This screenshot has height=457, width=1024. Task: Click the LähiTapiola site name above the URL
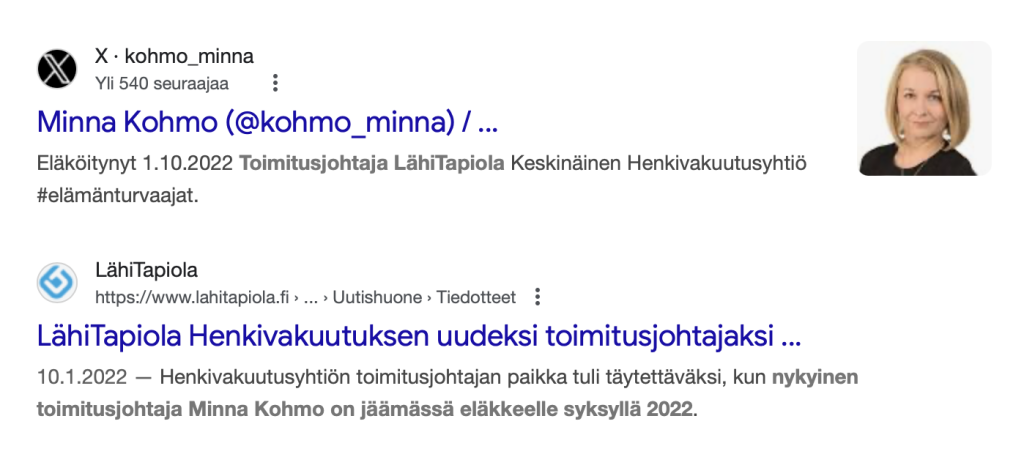point(146,270)
